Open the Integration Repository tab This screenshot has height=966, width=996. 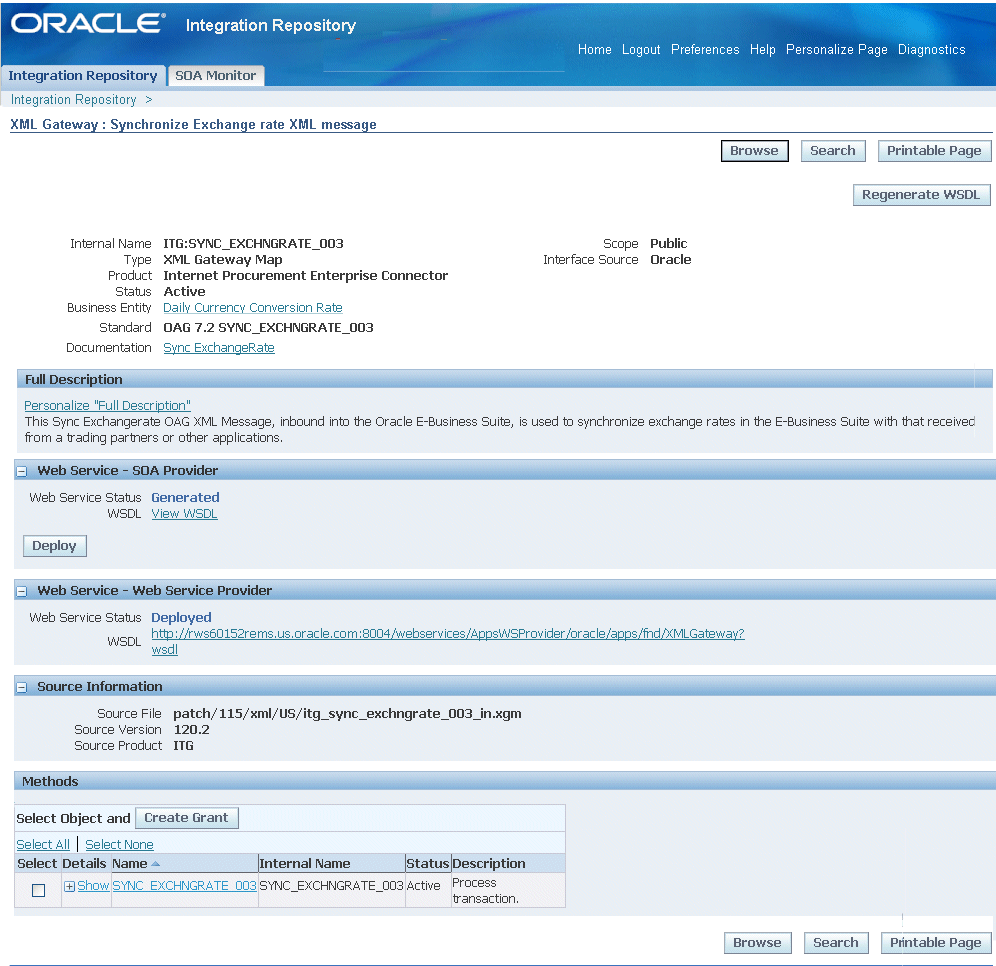click(x=83, y=76)
